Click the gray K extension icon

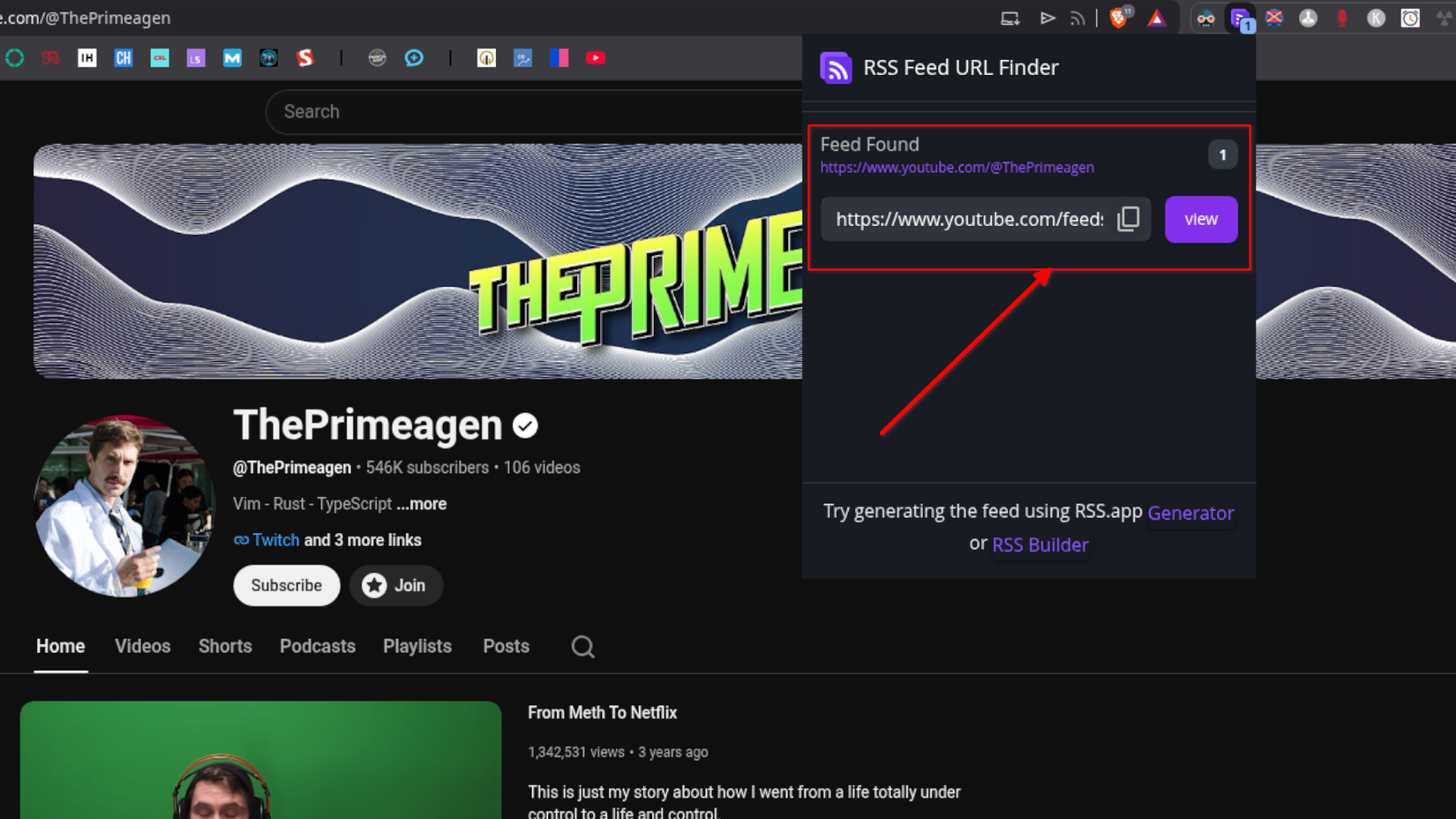click(1376, 19)
